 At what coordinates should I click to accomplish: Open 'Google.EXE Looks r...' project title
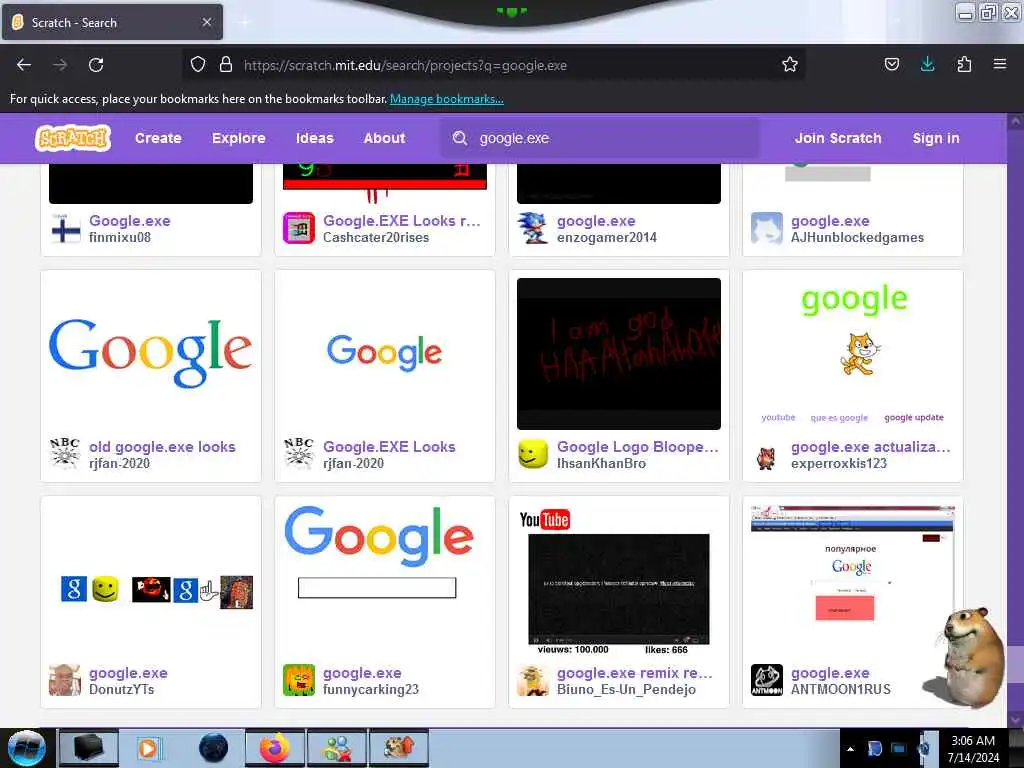[x=402, y=221]
